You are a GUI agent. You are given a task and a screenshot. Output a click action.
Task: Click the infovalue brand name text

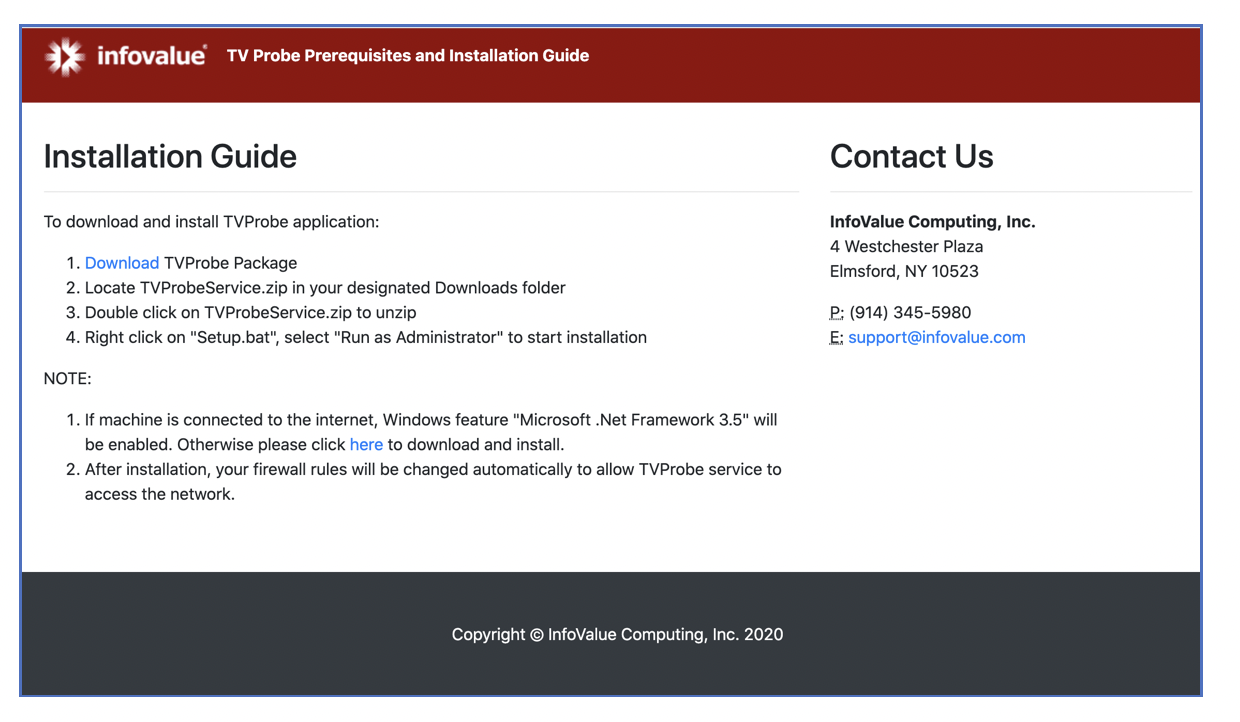pyautogui.click(x=152, y=56)
